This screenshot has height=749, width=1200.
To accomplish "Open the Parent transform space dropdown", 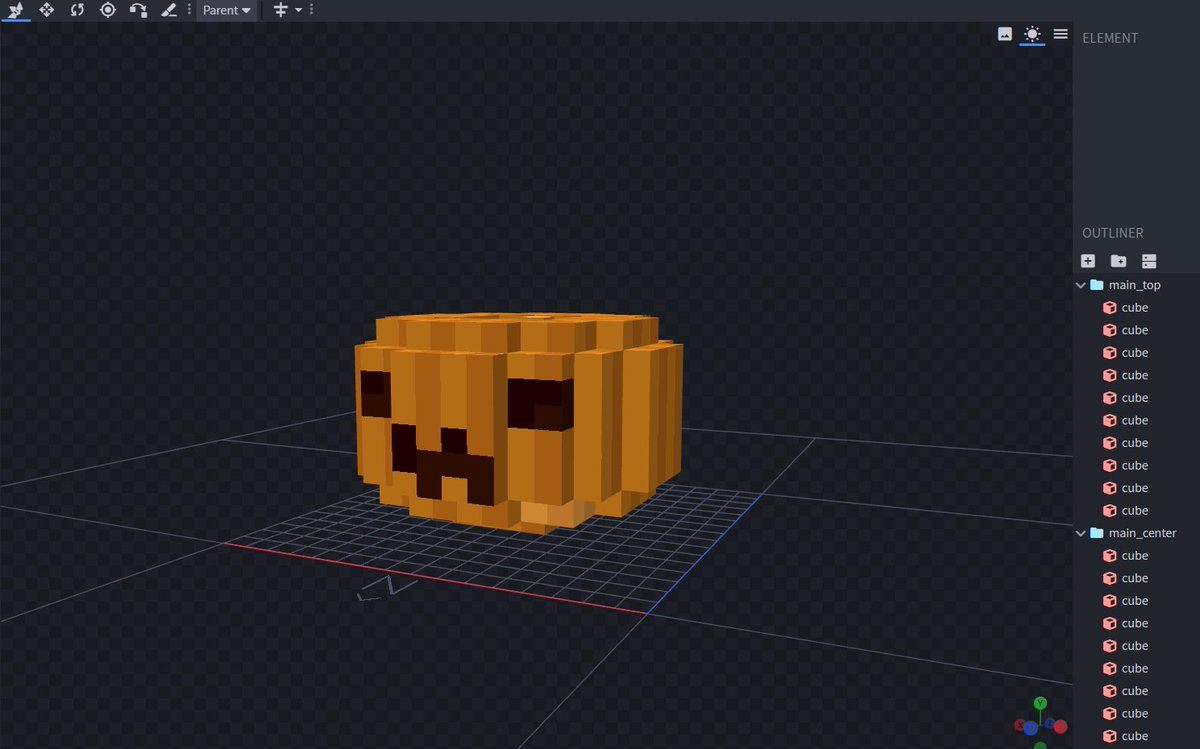I will pos(226,10).
